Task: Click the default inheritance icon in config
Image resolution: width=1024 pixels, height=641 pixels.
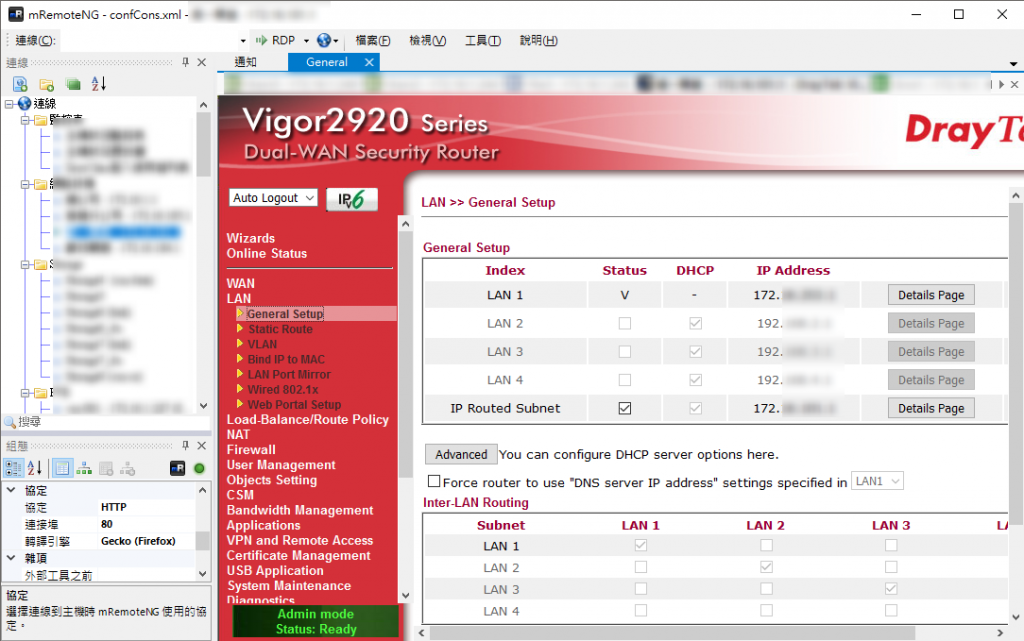Action: pos(128,468)
